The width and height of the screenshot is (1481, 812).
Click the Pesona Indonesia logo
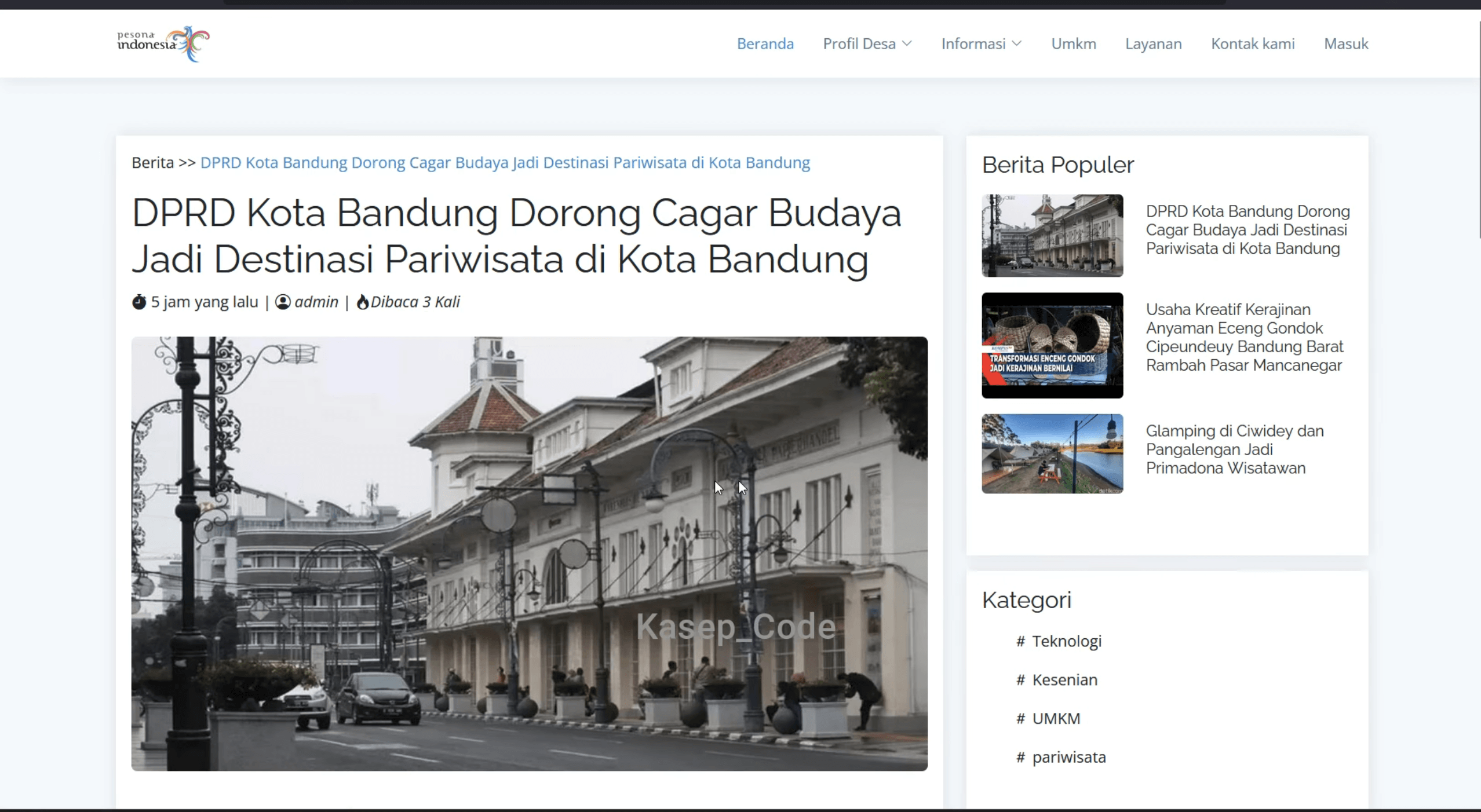point(163,43)
